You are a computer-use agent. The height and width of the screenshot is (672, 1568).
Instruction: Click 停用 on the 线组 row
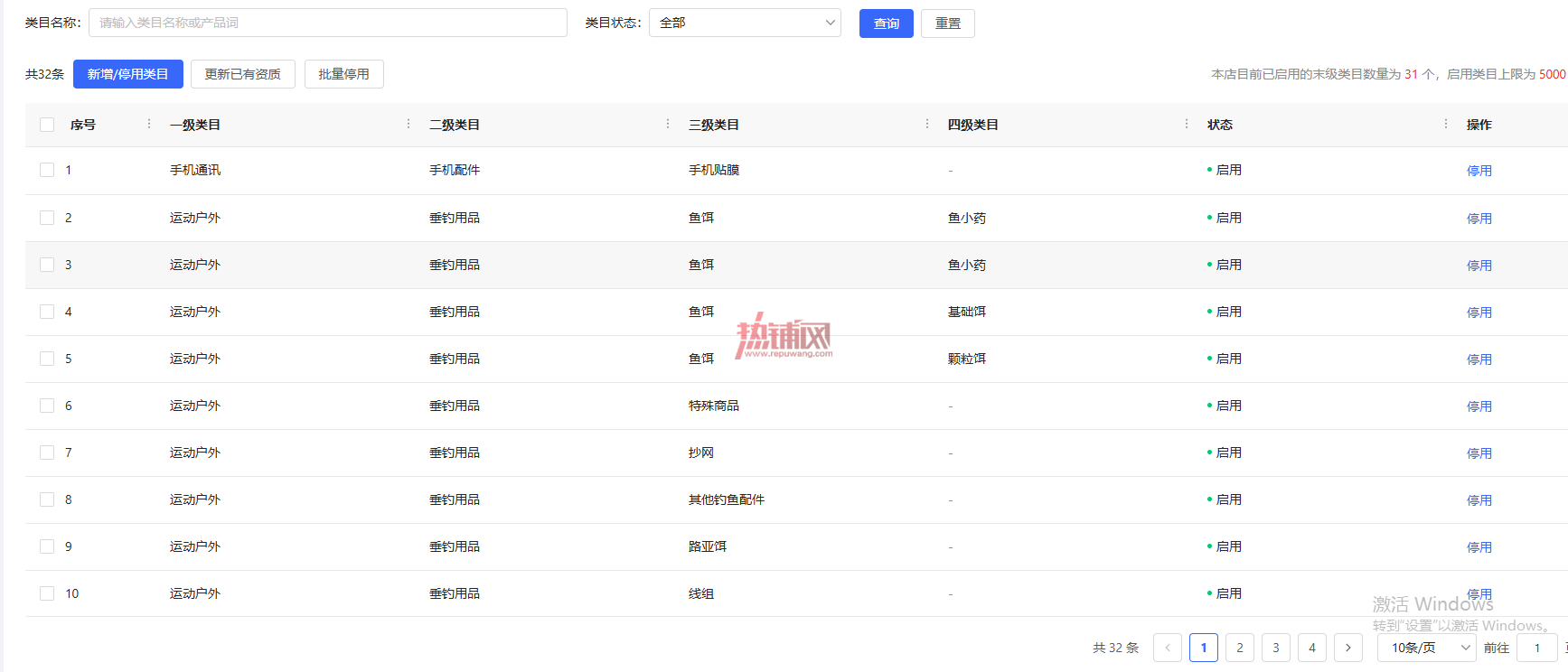[1479, 594]
